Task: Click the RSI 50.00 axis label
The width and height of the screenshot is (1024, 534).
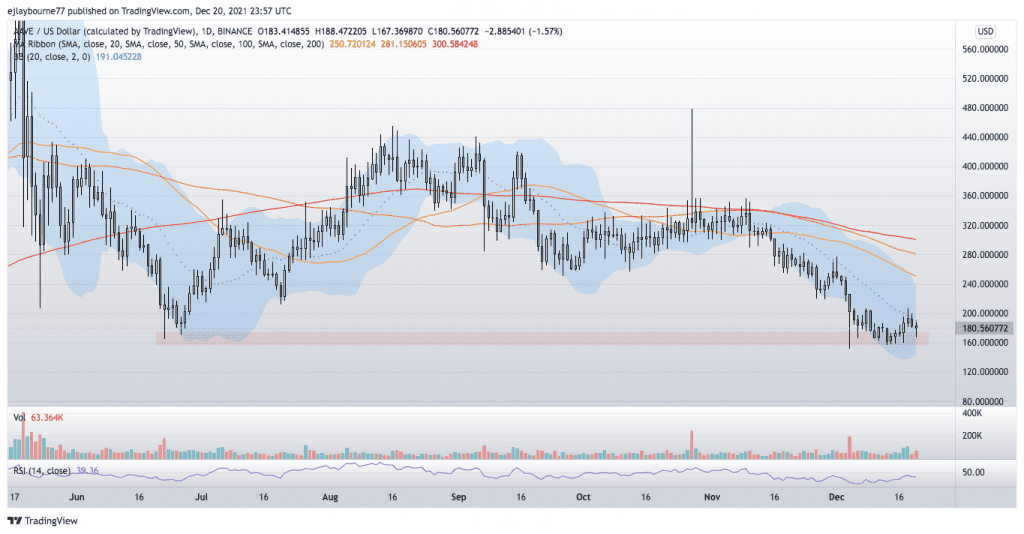Action: pyautogui.click(x=973, y=472)
